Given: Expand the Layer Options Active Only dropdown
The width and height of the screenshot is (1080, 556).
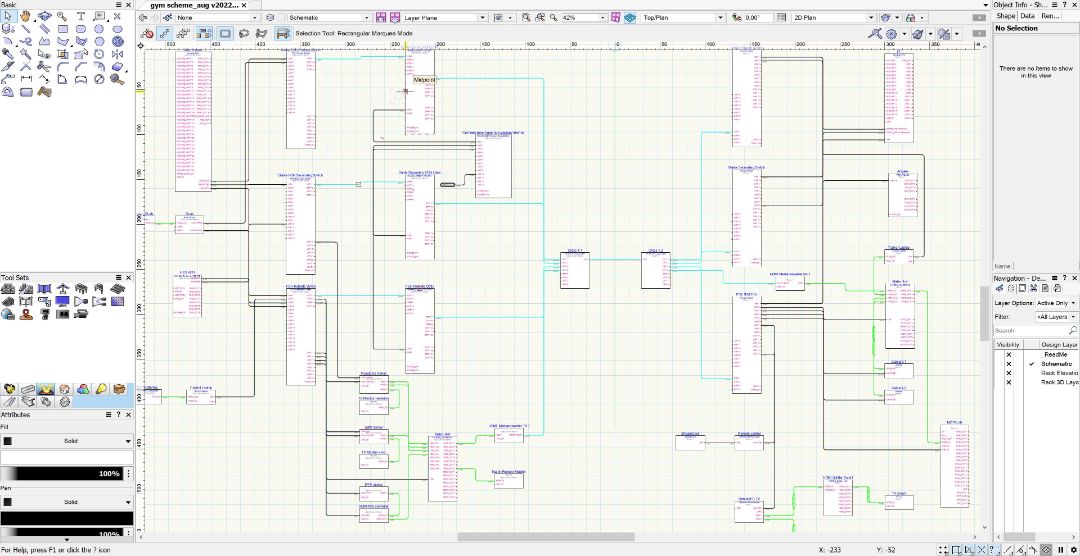Looking at the screenshot, I should coord(1057,302).
